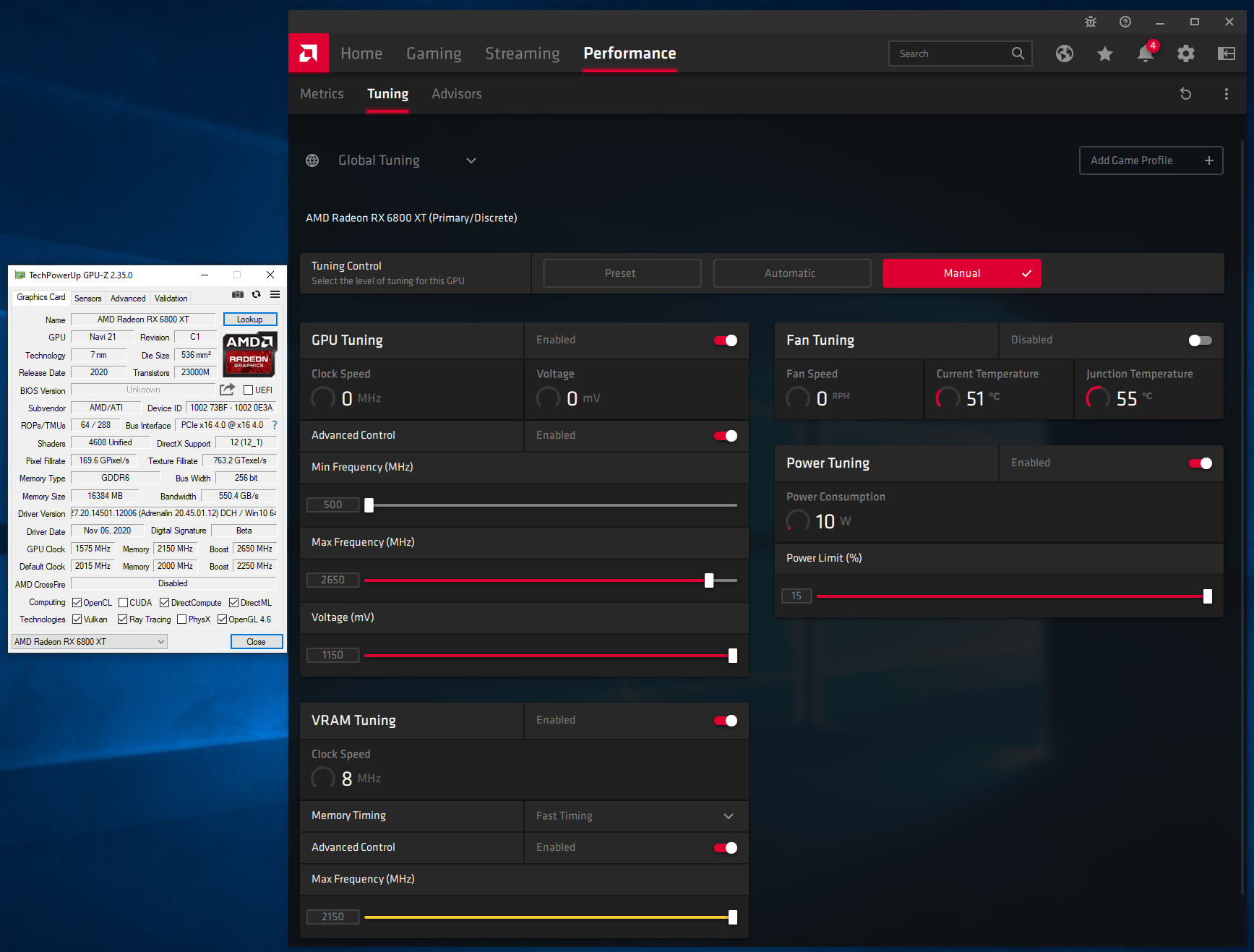1254x952 pixels.
Task: Select Automatic tuning control
Action: 791,273
